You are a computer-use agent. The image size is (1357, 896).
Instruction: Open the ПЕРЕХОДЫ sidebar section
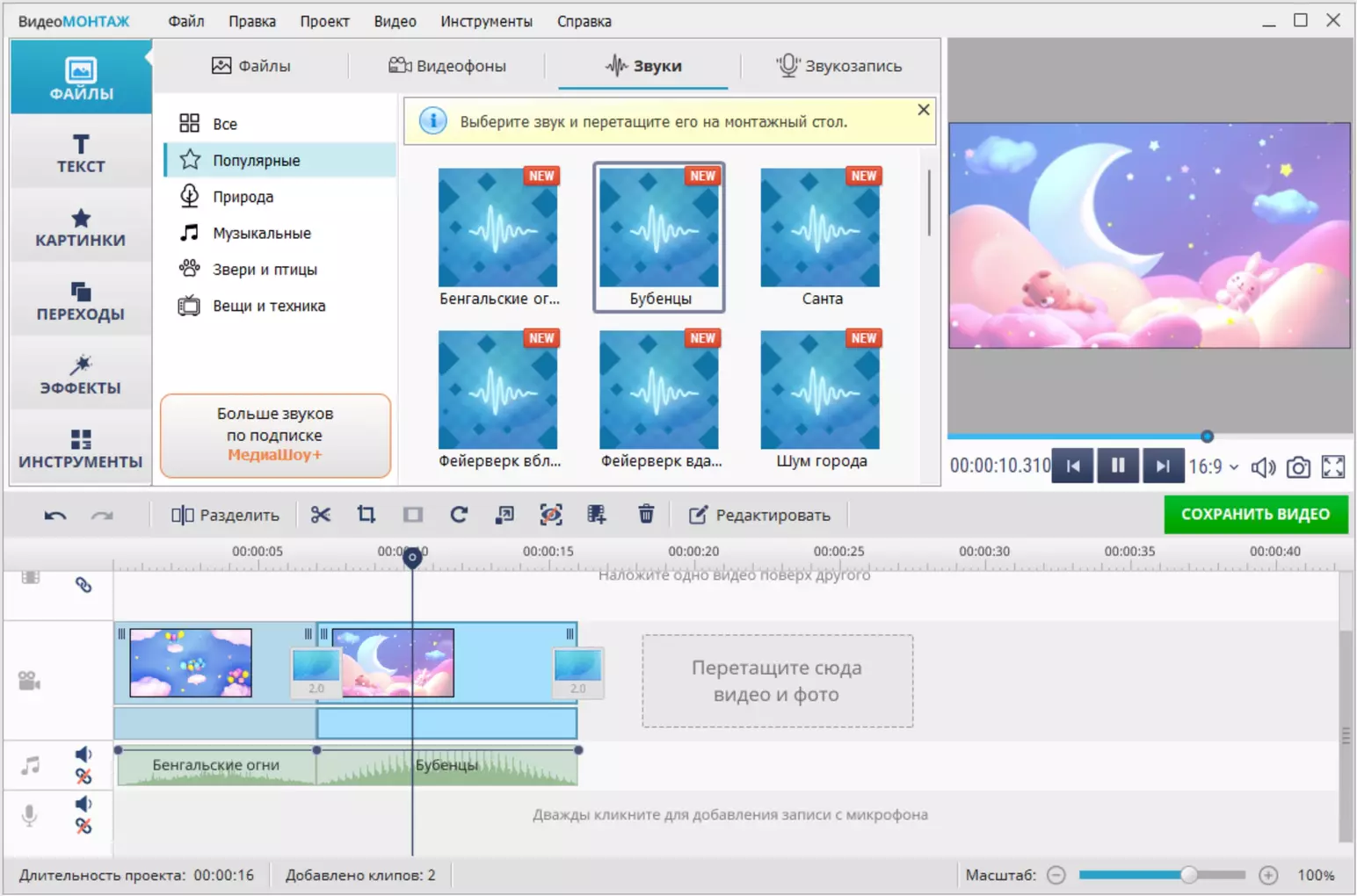tap(81, 300)
